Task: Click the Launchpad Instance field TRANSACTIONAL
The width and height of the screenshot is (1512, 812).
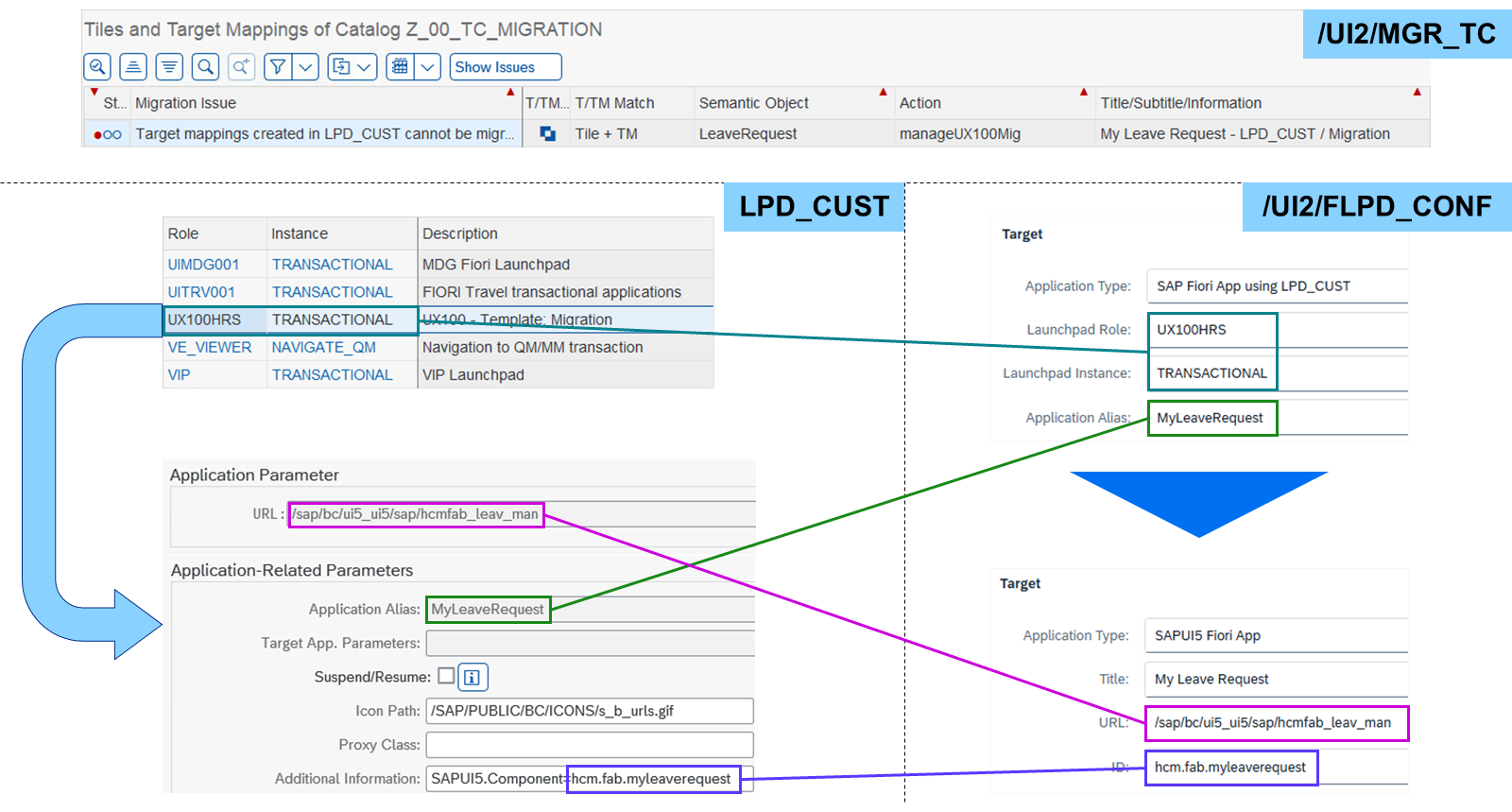Action: pyautogui.click(x=1278, y=373)
